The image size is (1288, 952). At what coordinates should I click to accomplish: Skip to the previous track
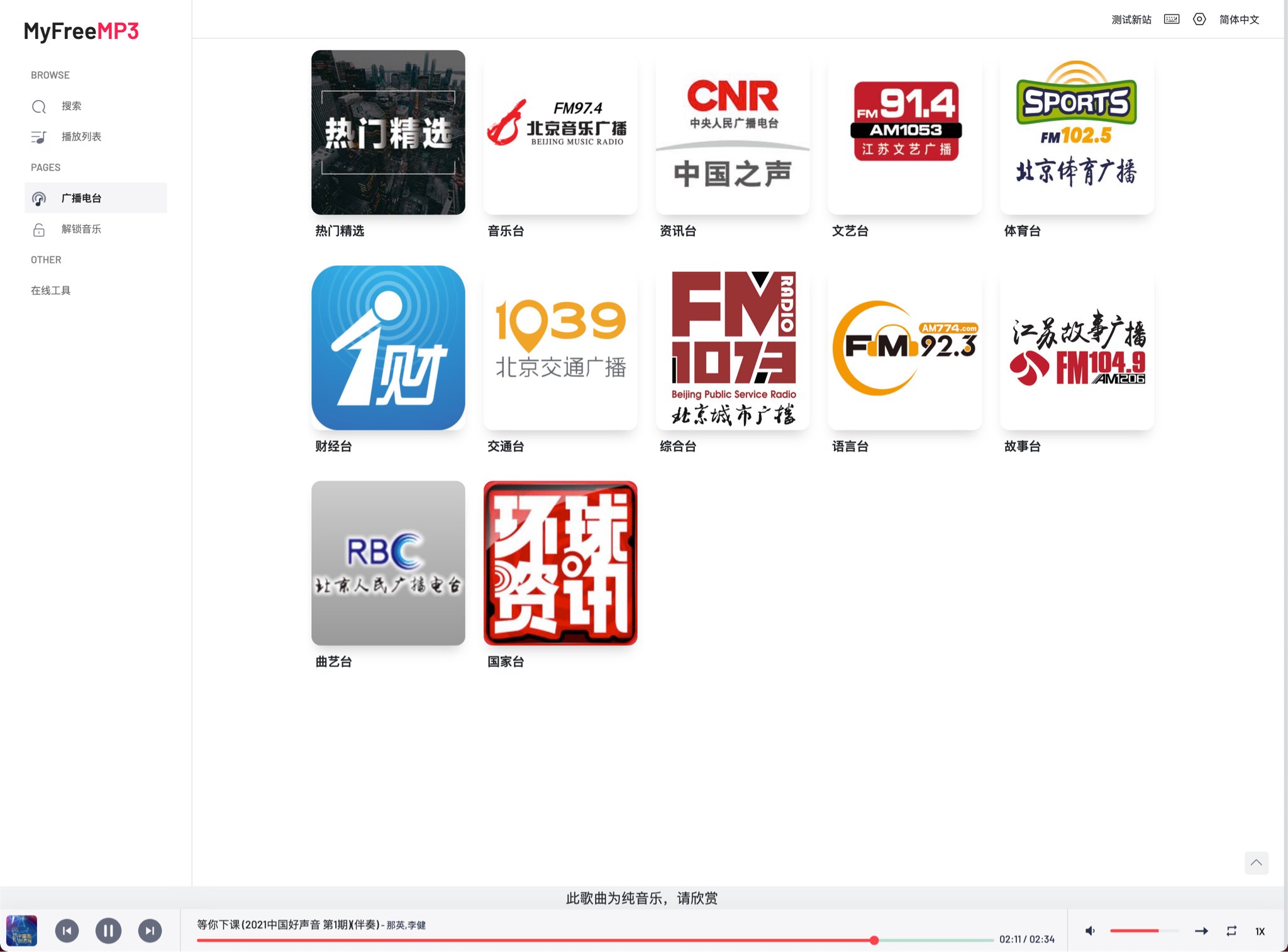coord(67,931)
